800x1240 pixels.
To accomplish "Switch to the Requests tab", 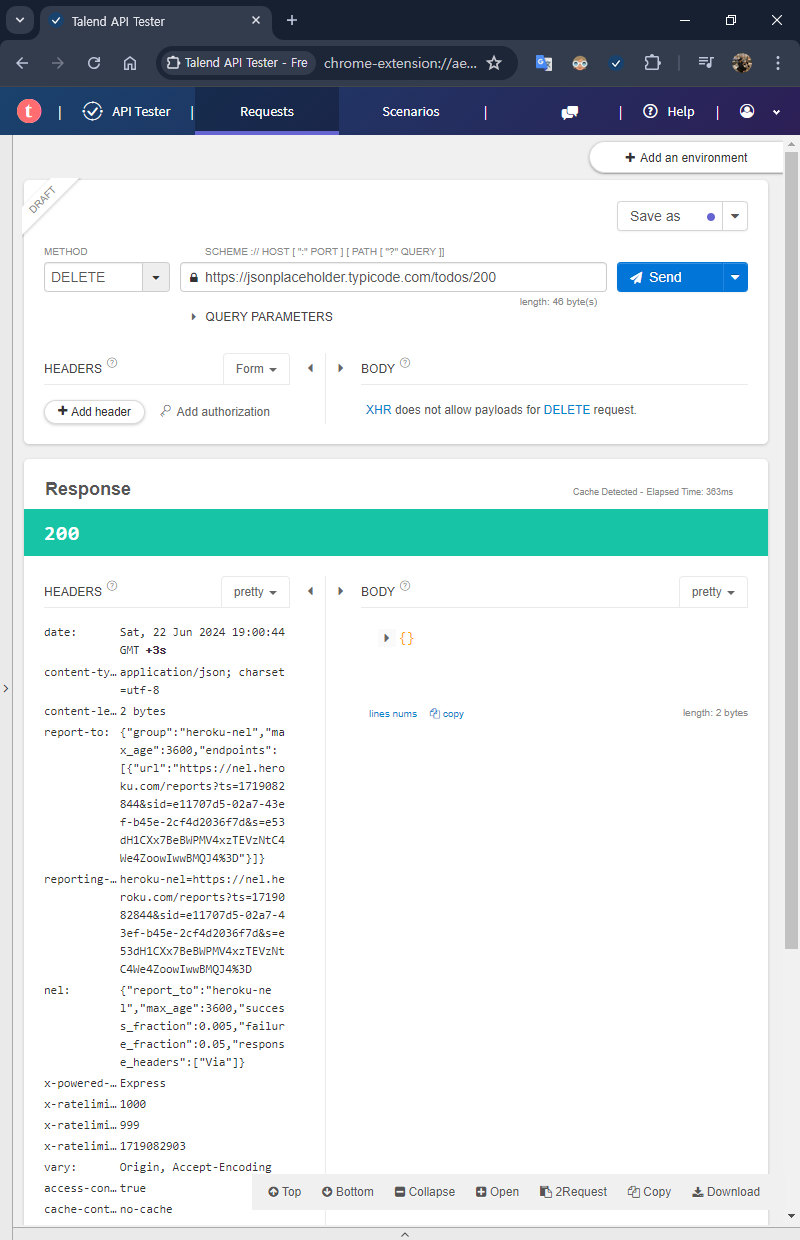I will (267, 111).
